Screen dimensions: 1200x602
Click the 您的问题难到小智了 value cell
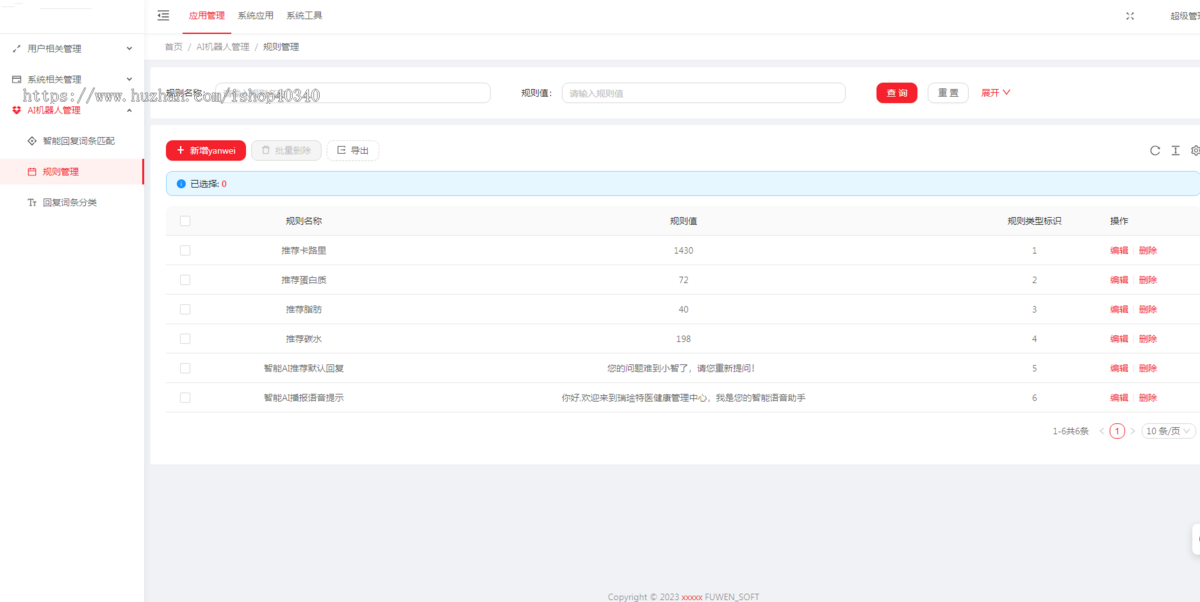[683, 368]
